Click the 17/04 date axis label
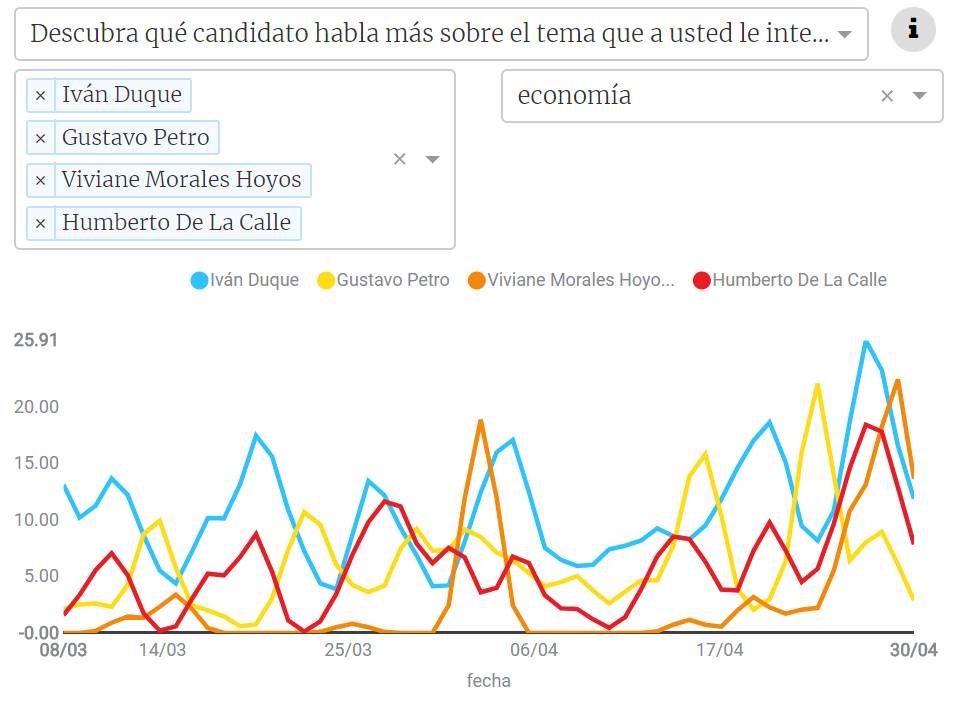Image resolution: width=962 pixels, height=705 pixels. tap(720, 651)
